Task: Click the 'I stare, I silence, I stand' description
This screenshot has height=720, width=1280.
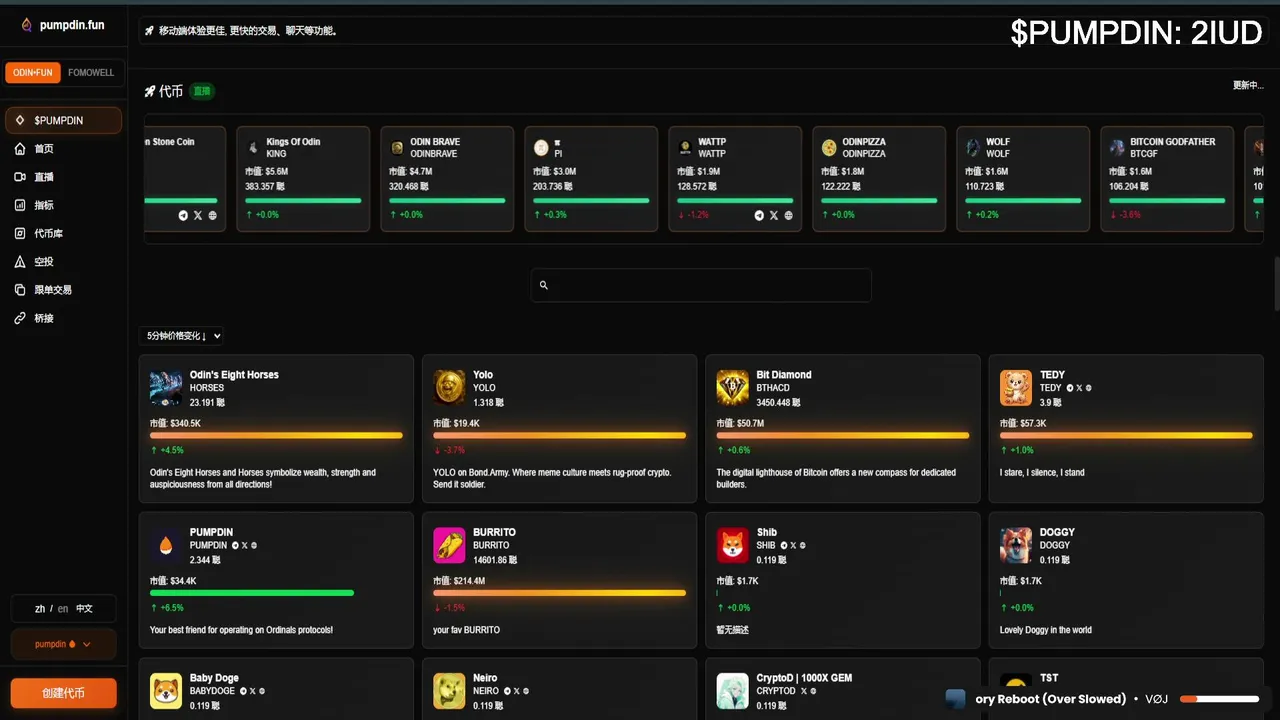Action: 1042,473
